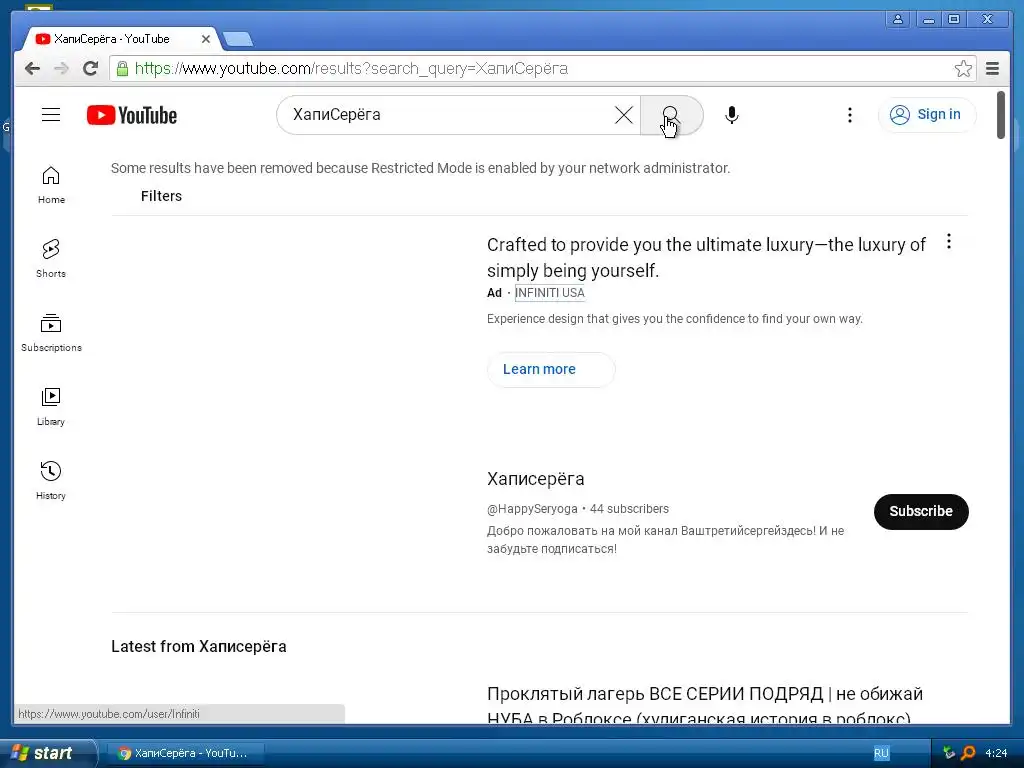The width and height of the screenshot is (1024, 768).
Task: Open the Проклятый лагерь video title
Action: [x=705, y=705]
